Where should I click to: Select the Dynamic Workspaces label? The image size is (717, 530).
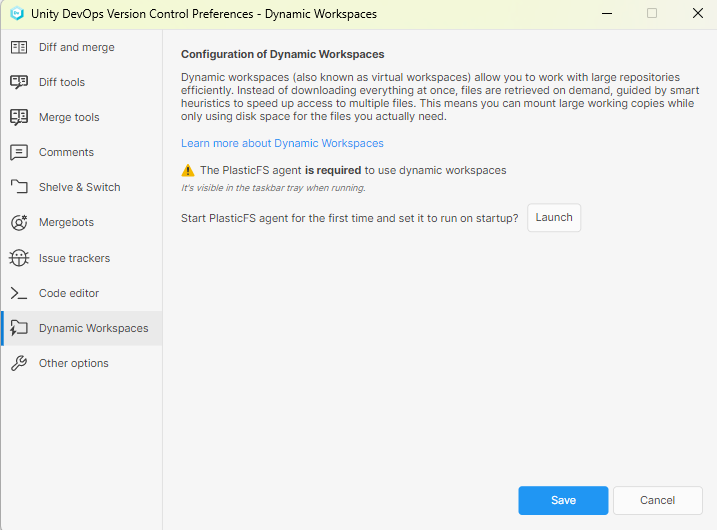pos(94,328)
